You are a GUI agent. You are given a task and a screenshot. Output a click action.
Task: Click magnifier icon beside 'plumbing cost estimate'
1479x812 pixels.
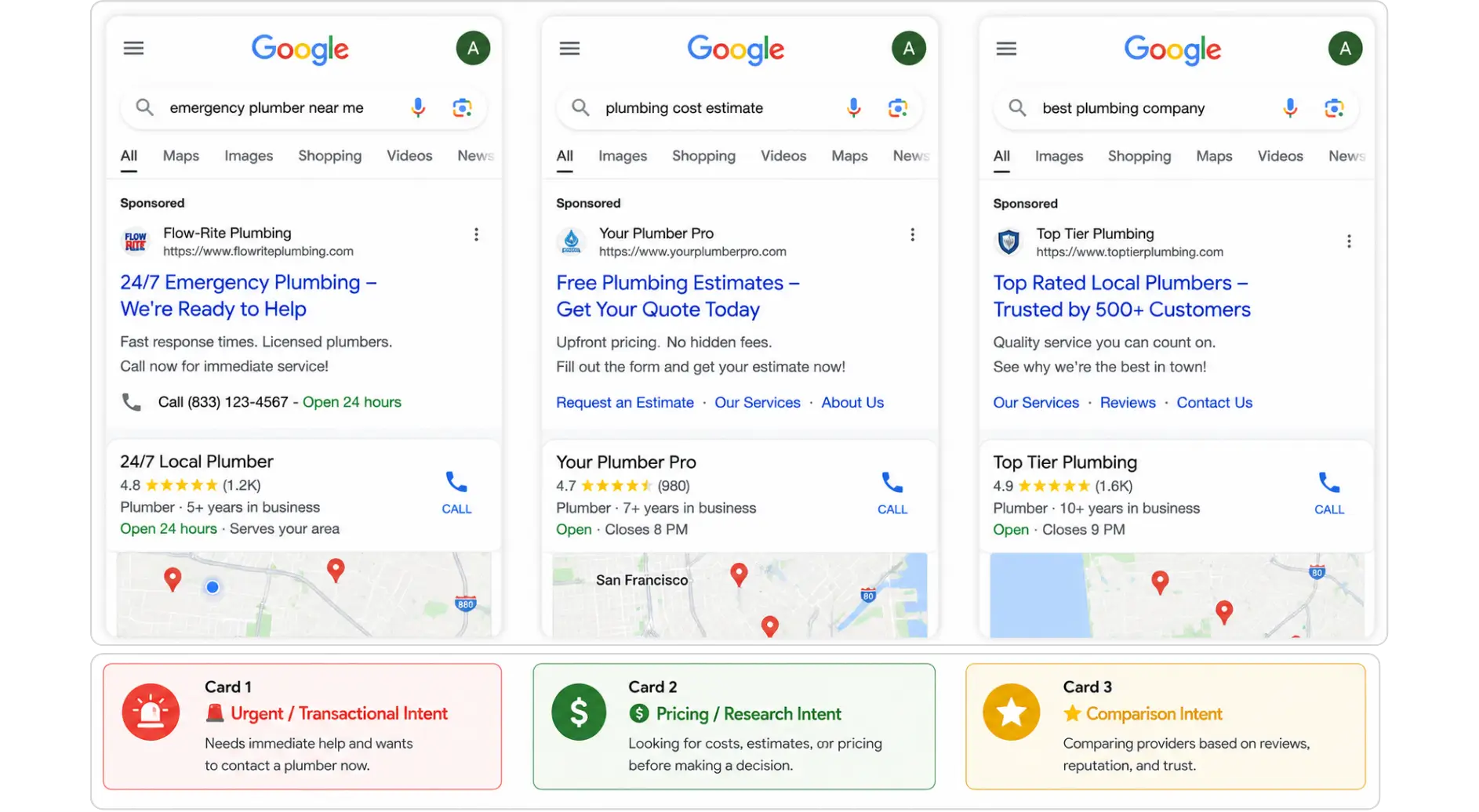pyautogui.click(x=580, y=107)
